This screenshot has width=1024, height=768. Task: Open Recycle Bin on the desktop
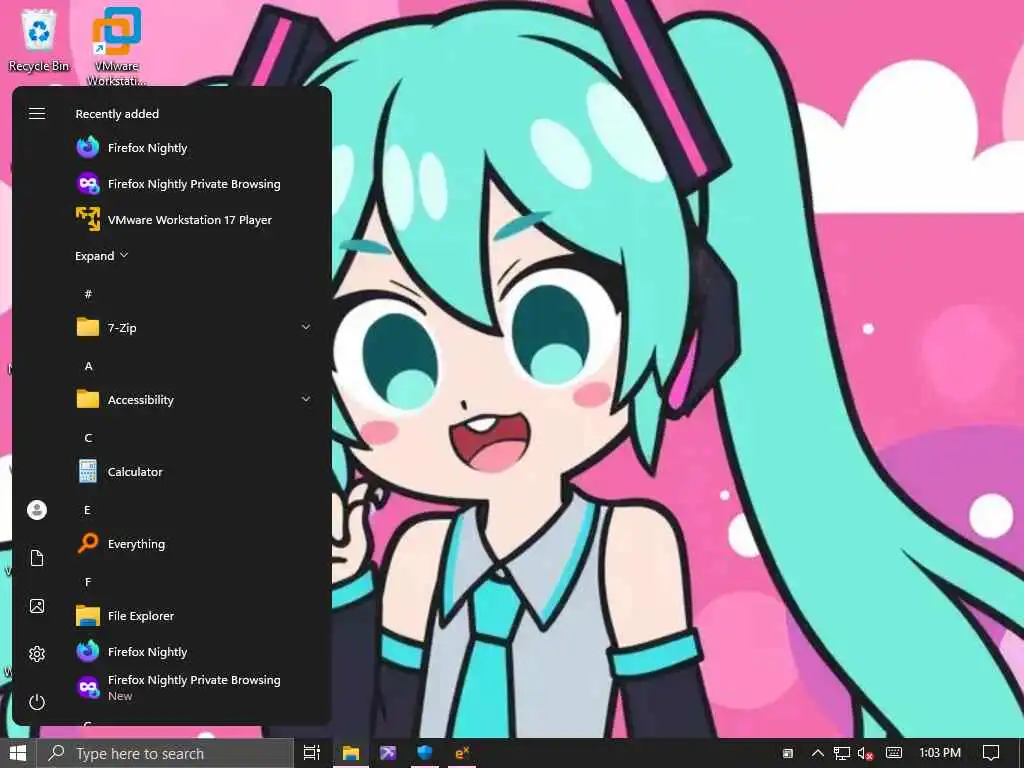(39, 40)
